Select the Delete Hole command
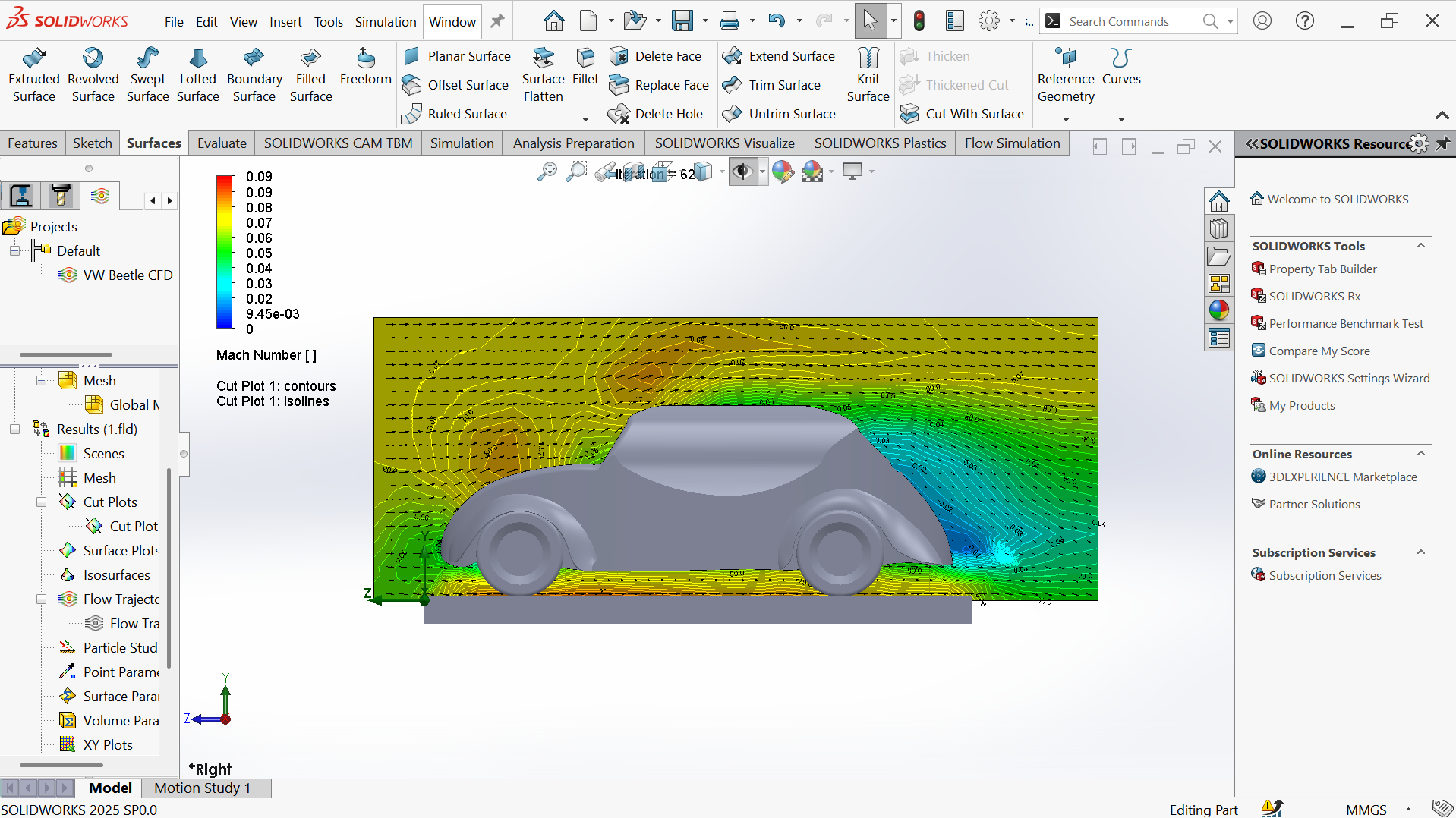1456x818 pixels. click(x=657, y=114)
